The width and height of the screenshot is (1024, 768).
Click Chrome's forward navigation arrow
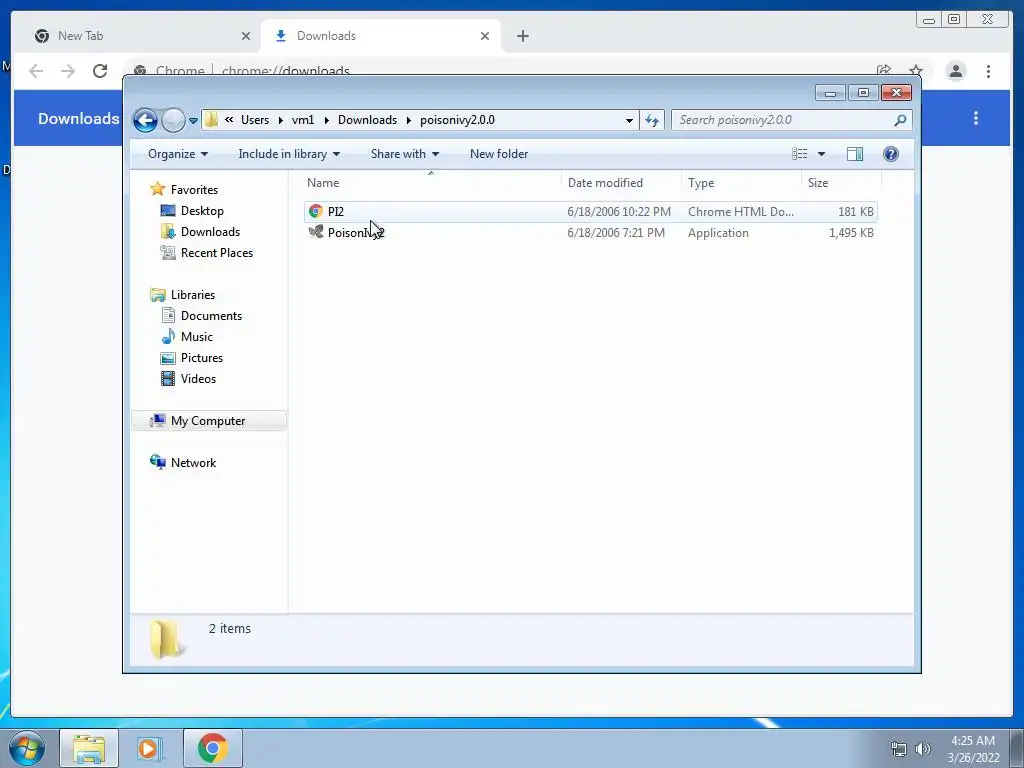click(68, 71)
